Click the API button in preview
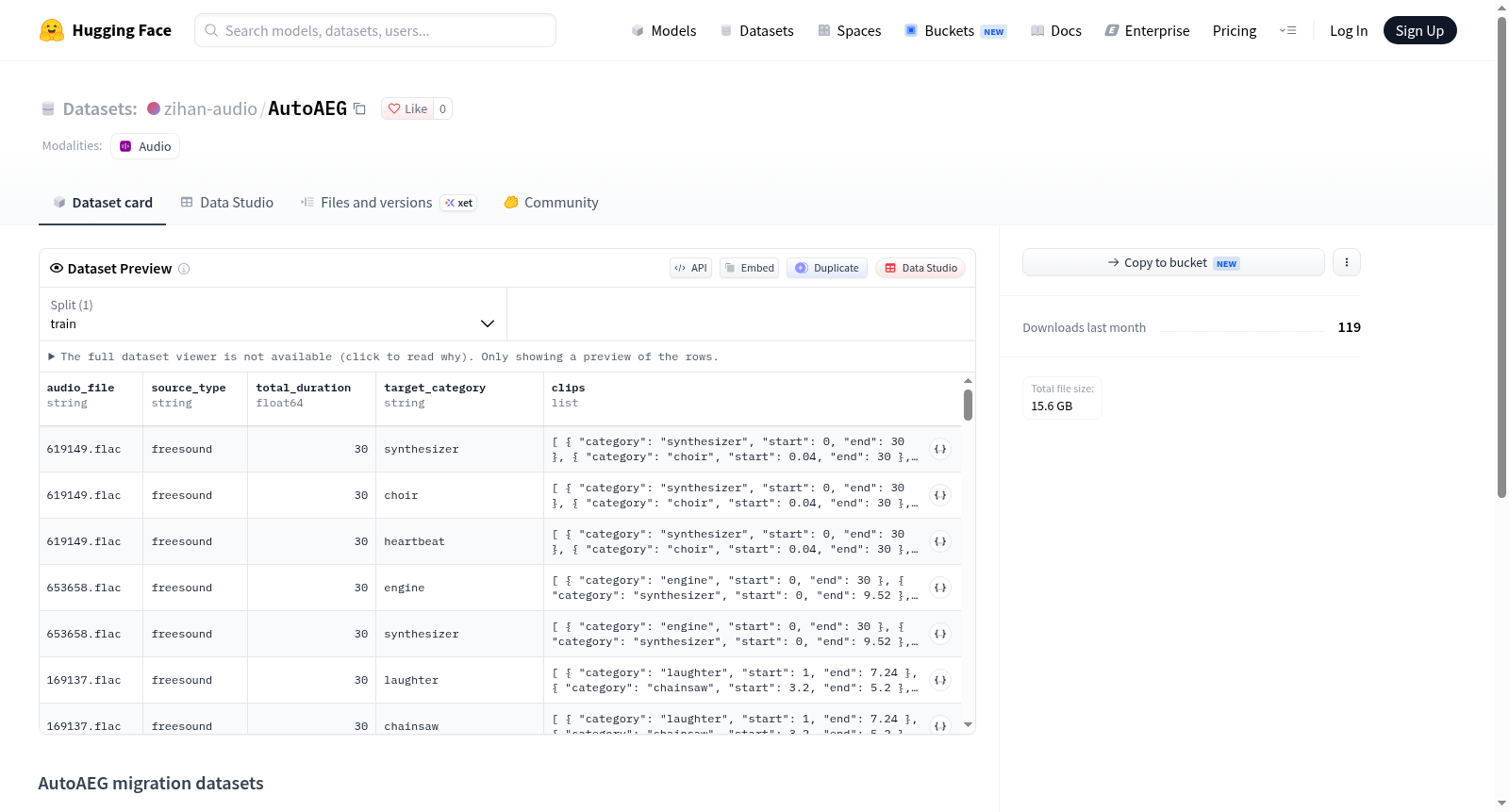Image resolution: width=1509 pixels, height=812 pixels. (690, 268)
